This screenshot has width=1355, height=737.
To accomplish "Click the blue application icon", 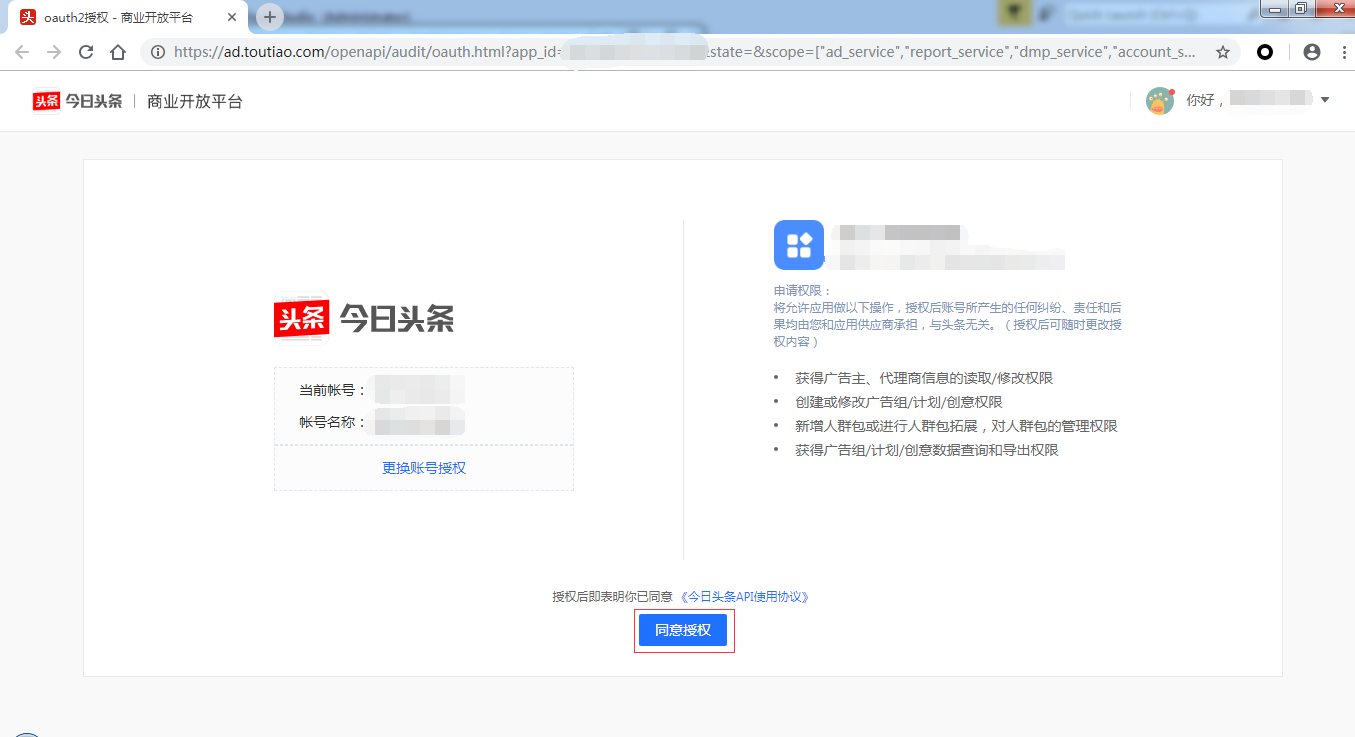I will tap(799, 245).
